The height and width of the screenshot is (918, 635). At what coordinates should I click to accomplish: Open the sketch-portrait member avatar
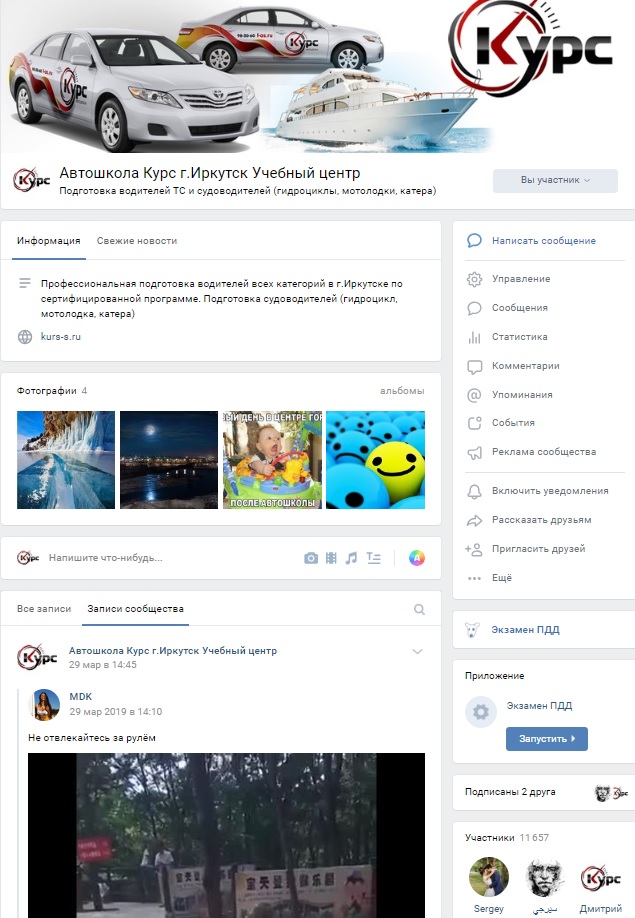tap(545, 877)
